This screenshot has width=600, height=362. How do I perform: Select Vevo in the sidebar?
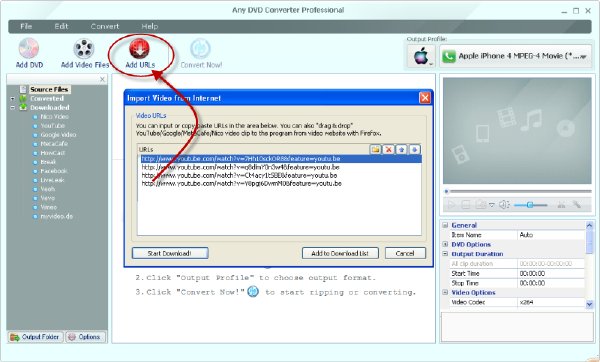coord(48,198)
